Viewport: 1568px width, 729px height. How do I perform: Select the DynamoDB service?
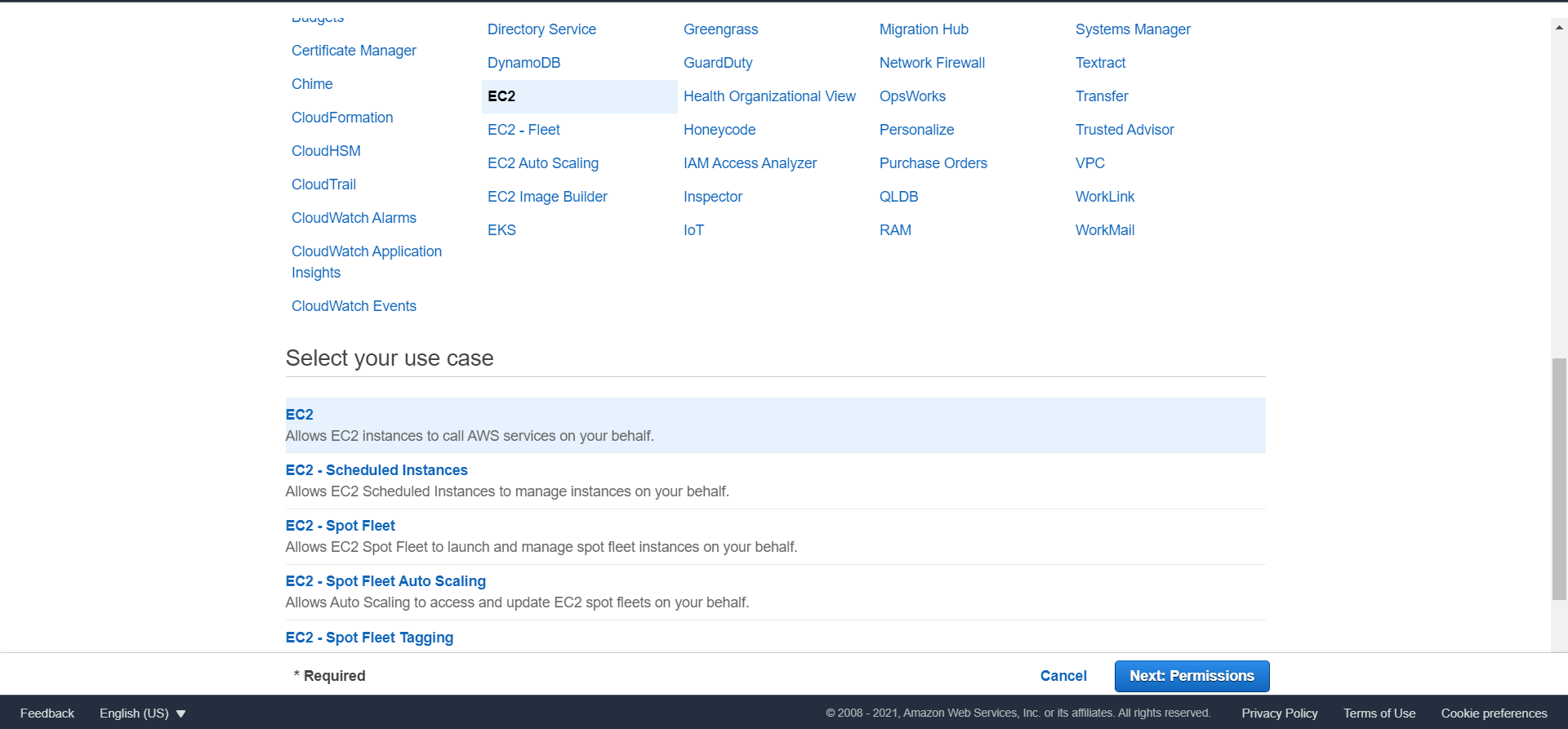523,63
